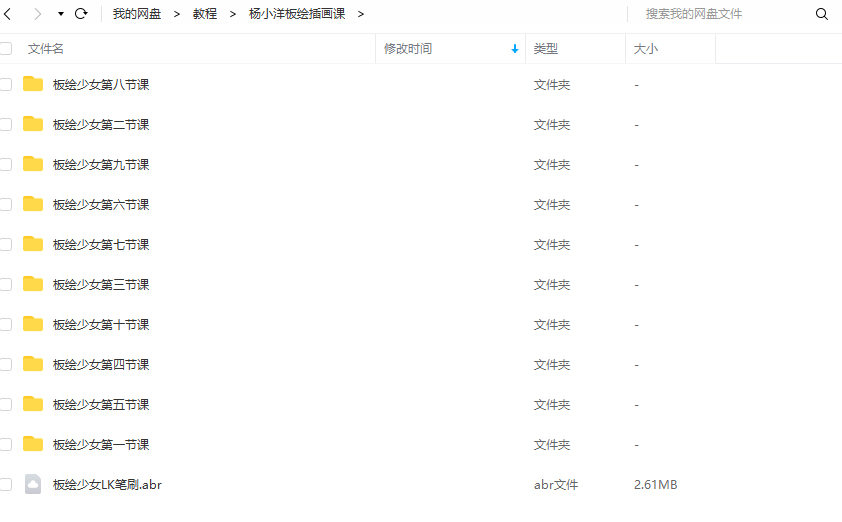Expand the chevron after 我的网盘

pos(177,14)
